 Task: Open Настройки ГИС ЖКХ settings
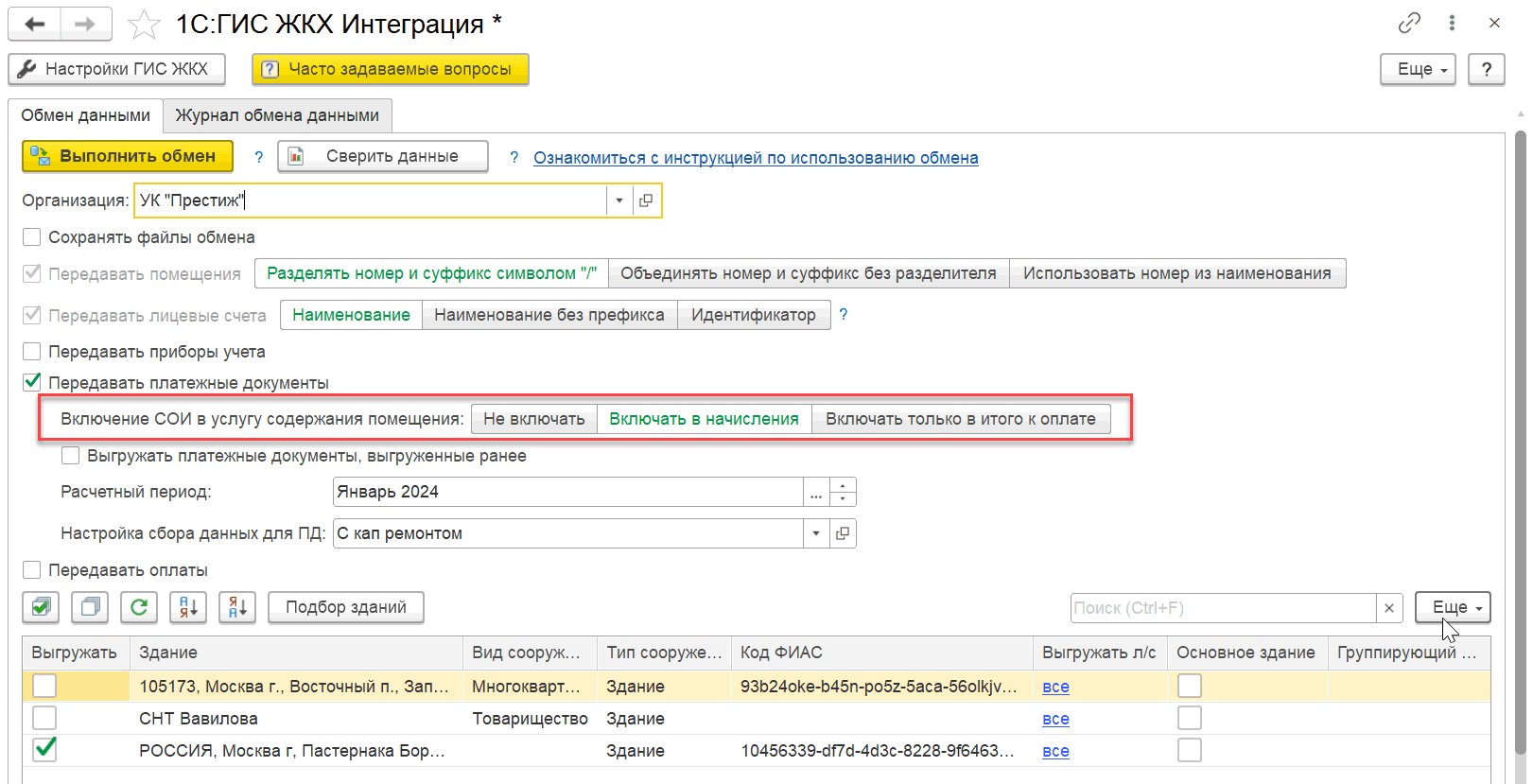tap(116, 69)
